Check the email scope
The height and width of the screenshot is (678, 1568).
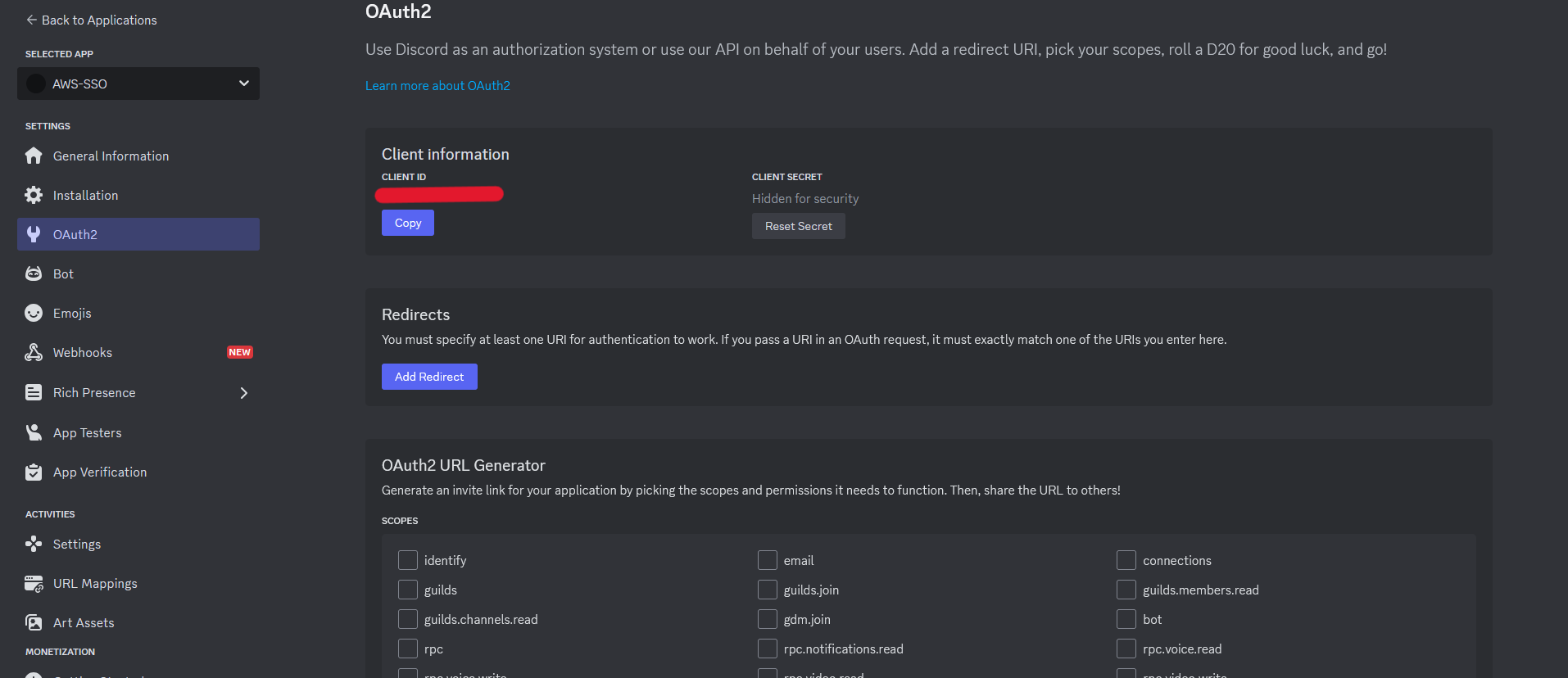768,560
